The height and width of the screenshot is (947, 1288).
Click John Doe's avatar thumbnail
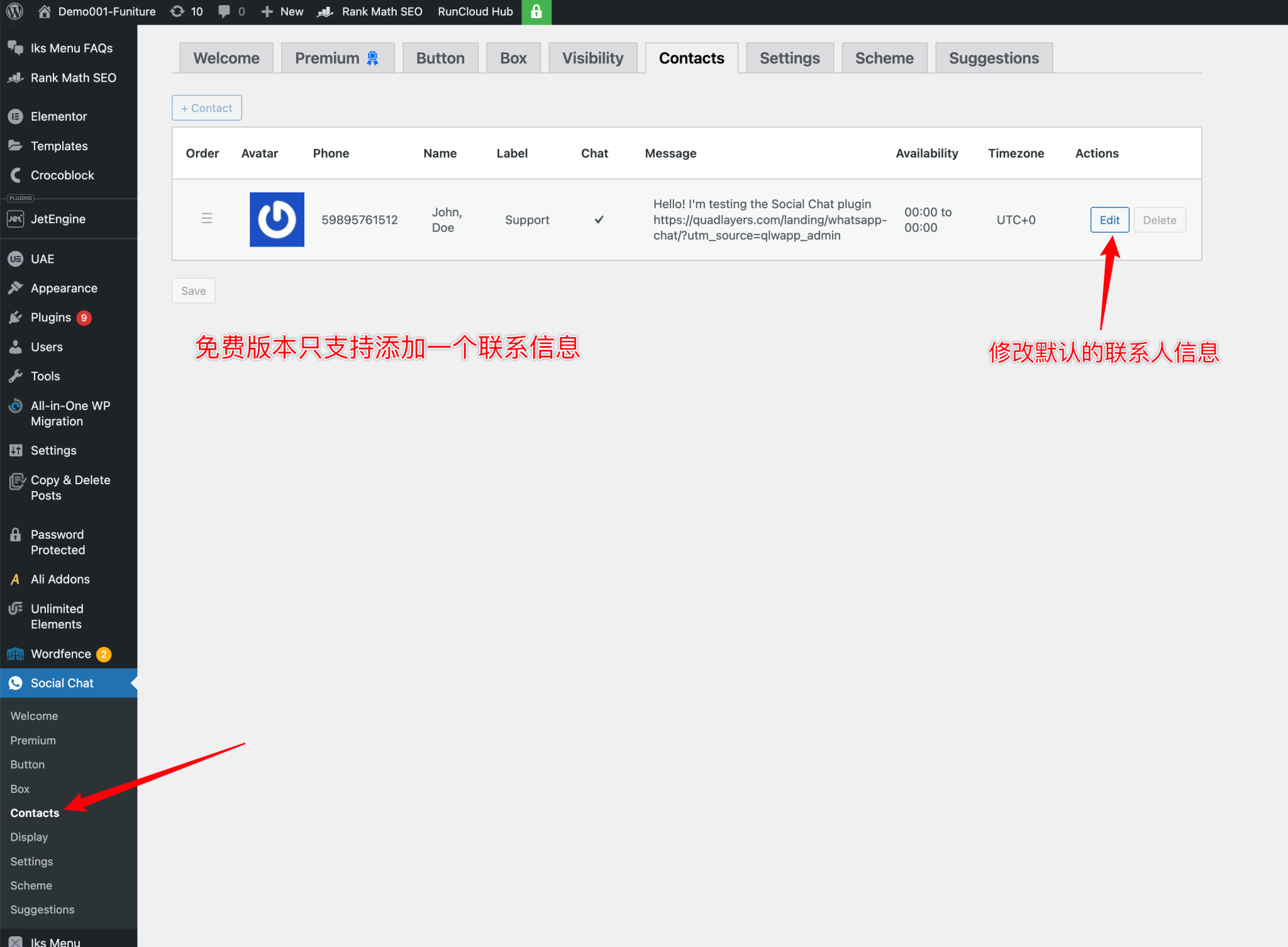(277, 219)
